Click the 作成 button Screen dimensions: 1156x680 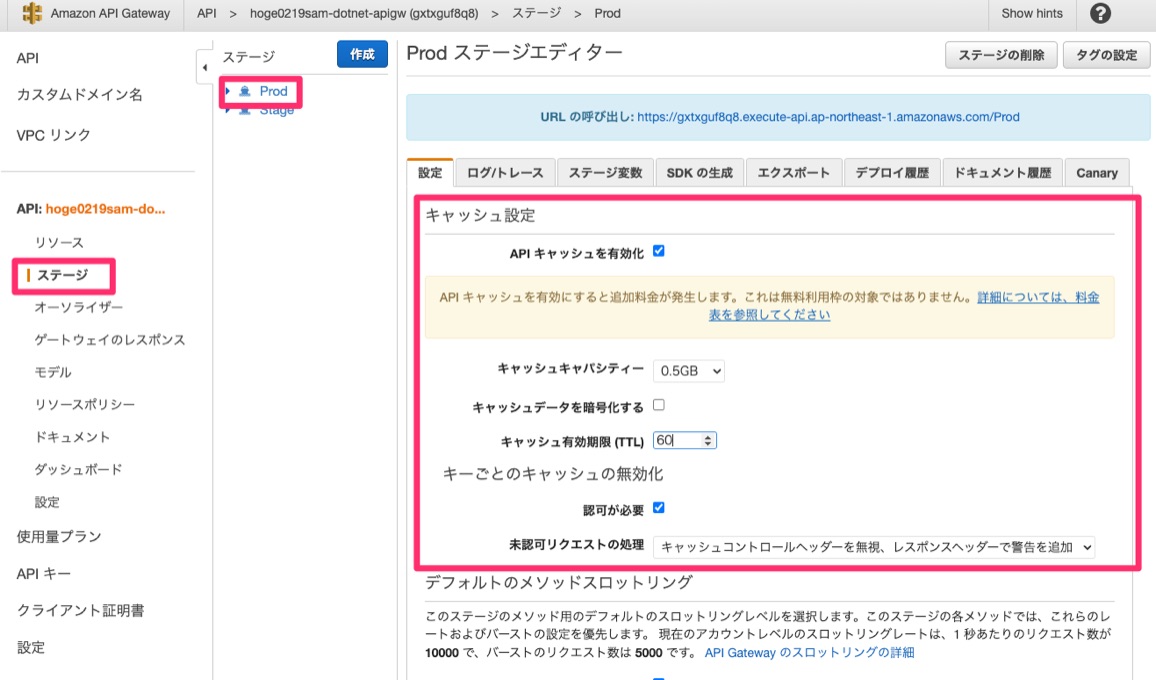click(x=362, y=55)
